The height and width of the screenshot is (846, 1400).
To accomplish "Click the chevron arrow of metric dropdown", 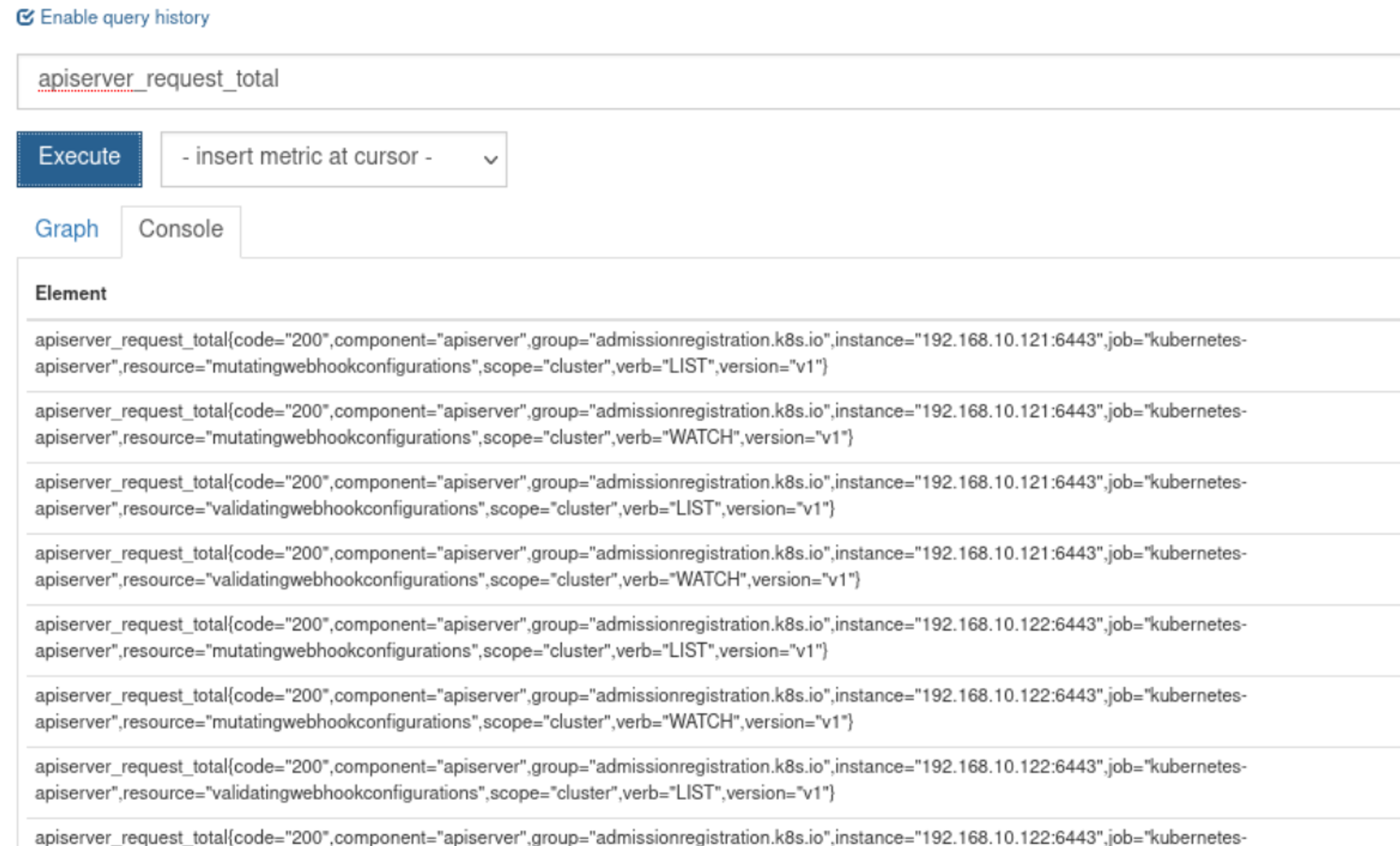I will (491, 160).
